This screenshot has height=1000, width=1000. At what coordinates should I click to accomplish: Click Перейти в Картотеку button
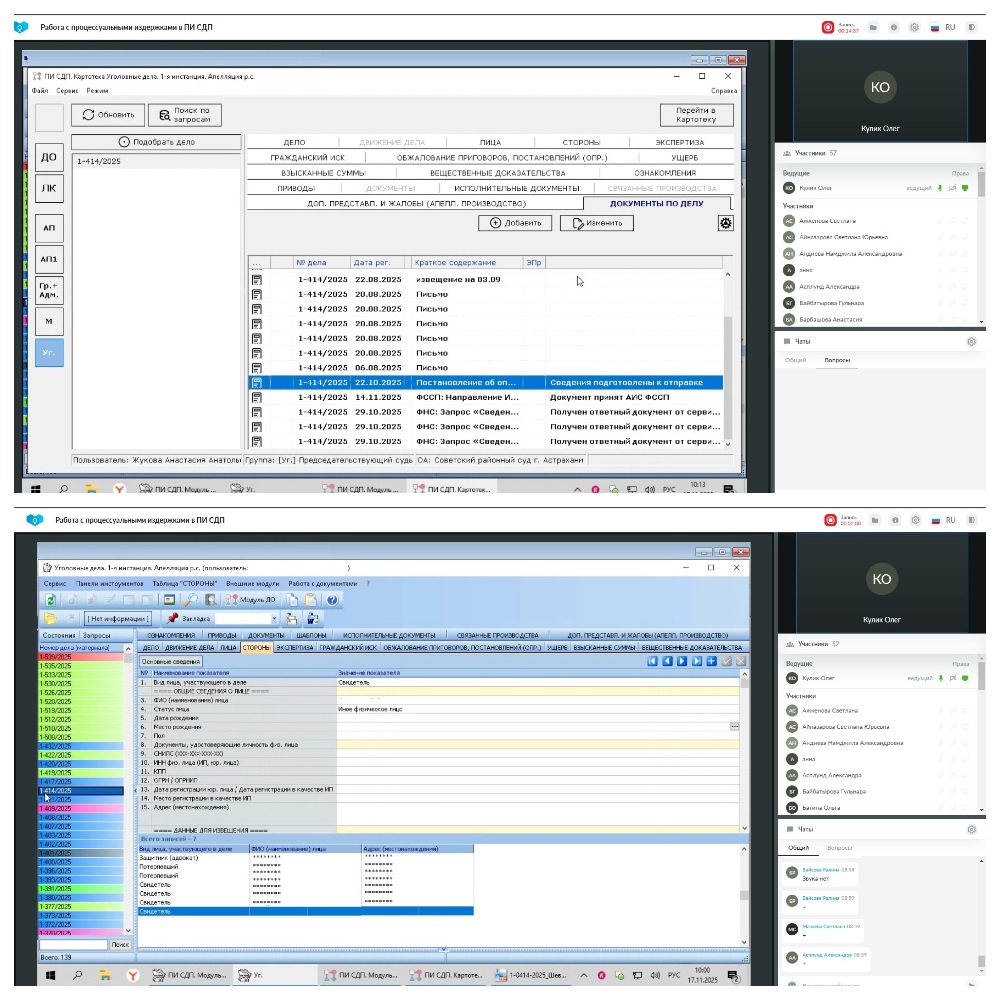tap(696, 114)
